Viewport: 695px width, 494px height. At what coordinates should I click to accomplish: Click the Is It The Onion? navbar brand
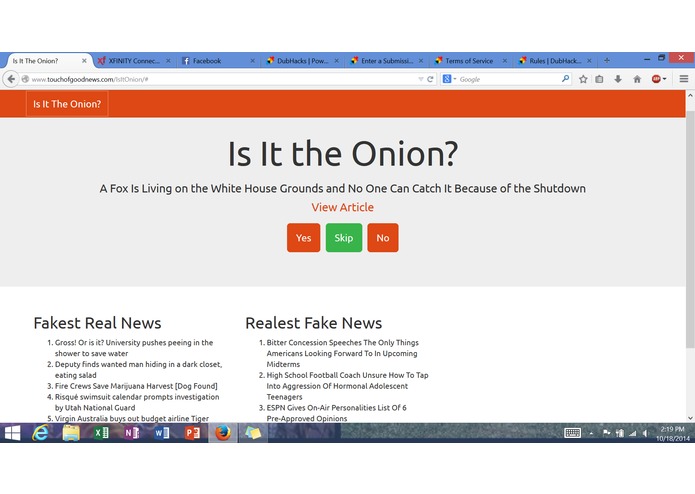[67, 104]
